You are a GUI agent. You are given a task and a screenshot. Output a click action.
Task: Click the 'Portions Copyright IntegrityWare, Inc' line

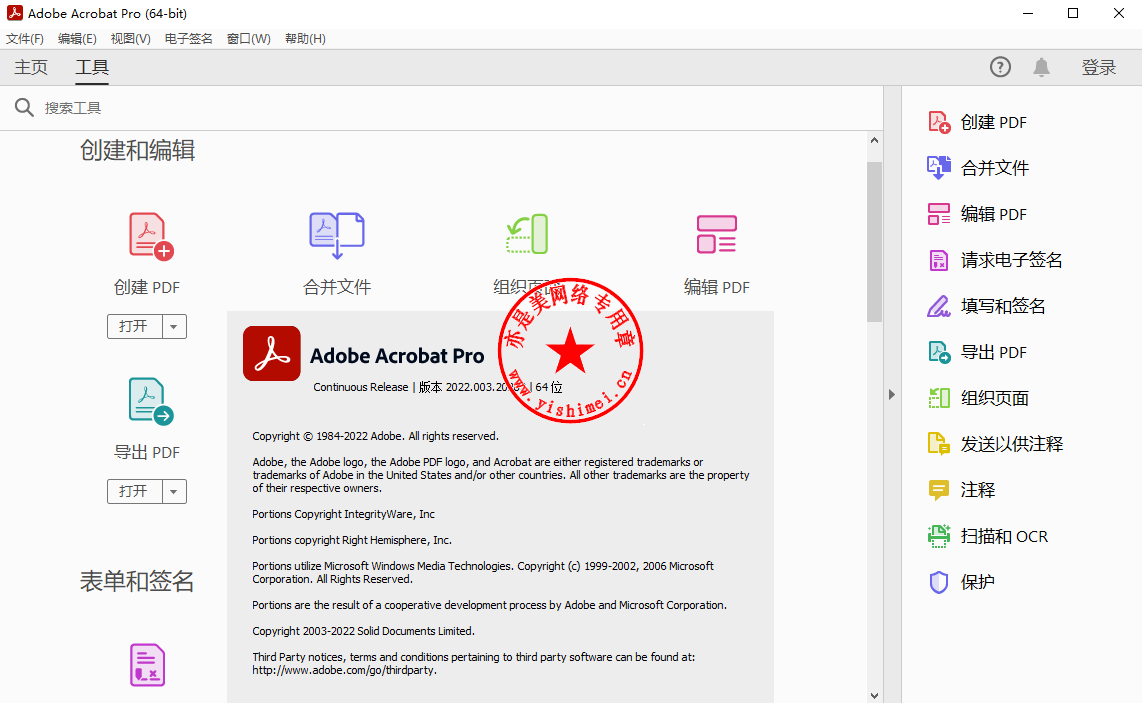[x=343, y=514]
